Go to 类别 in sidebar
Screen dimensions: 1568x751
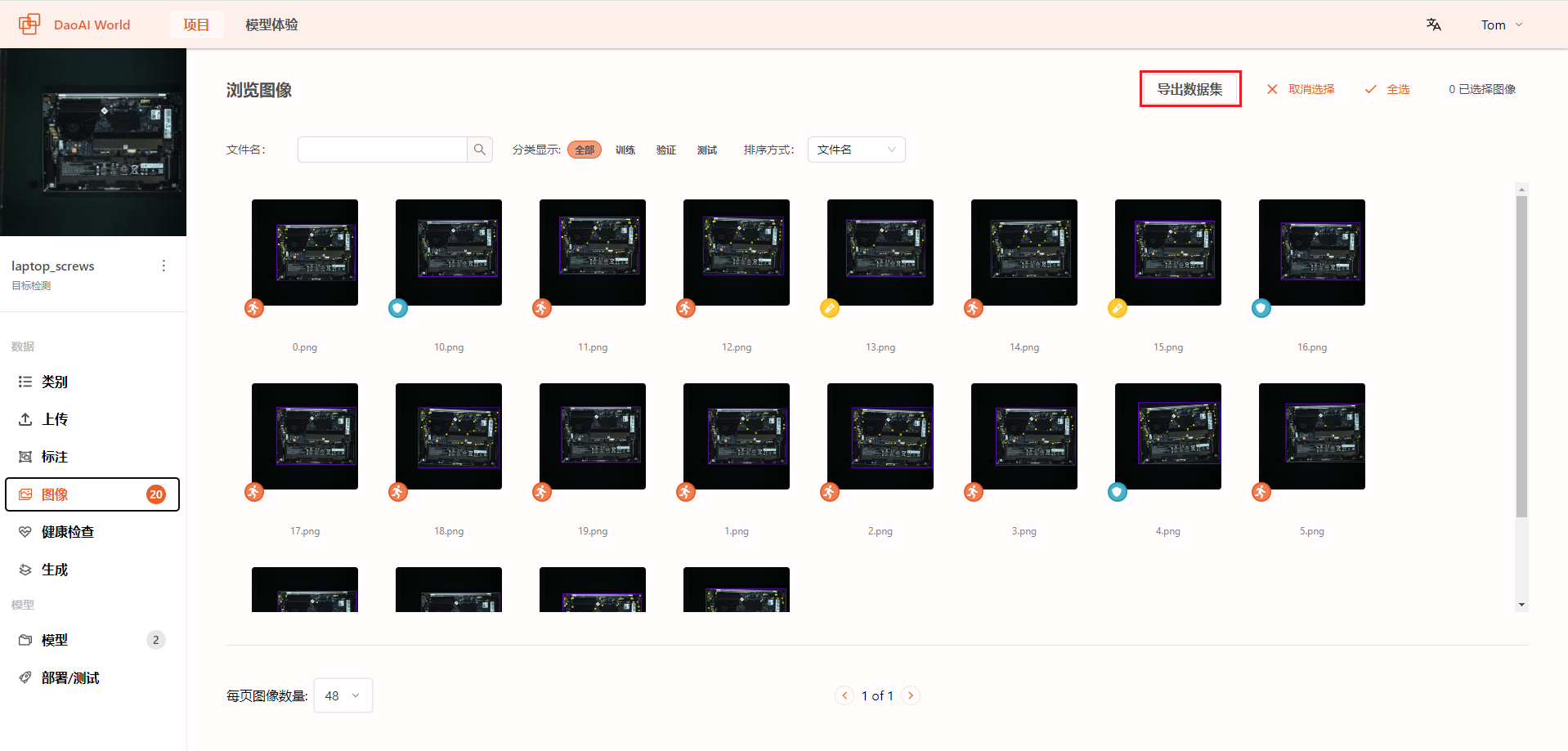coord(92,382)
